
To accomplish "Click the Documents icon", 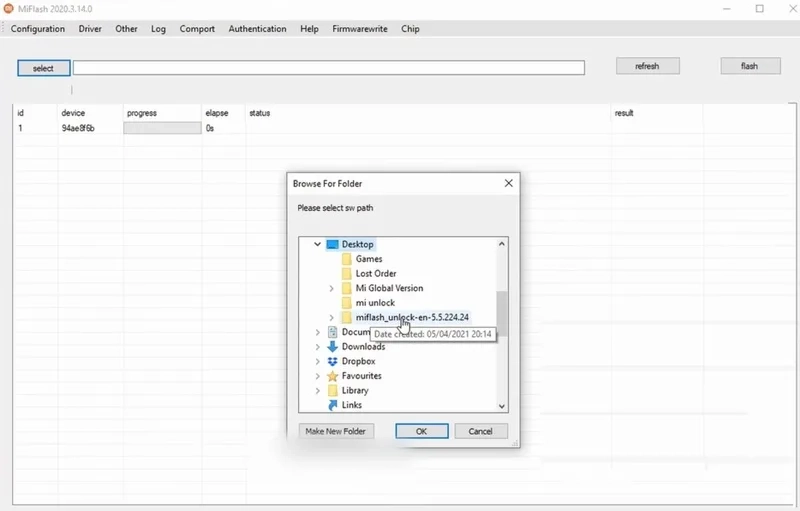I will (x=333, y=332).
